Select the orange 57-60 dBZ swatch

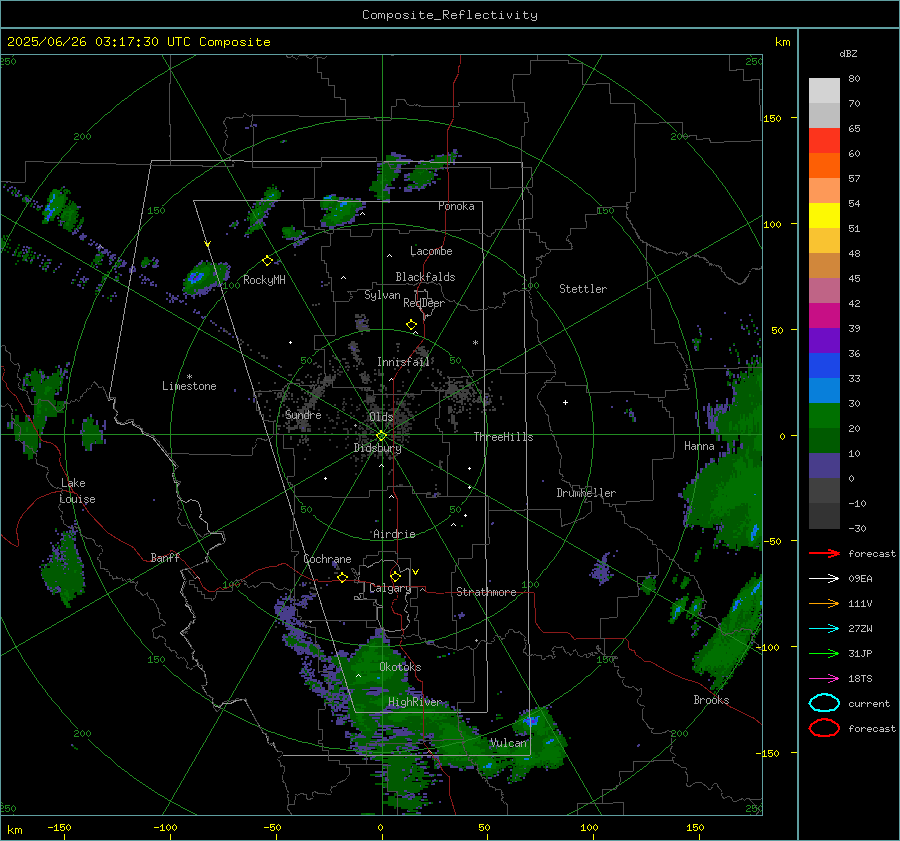click(x=824, y=166)
